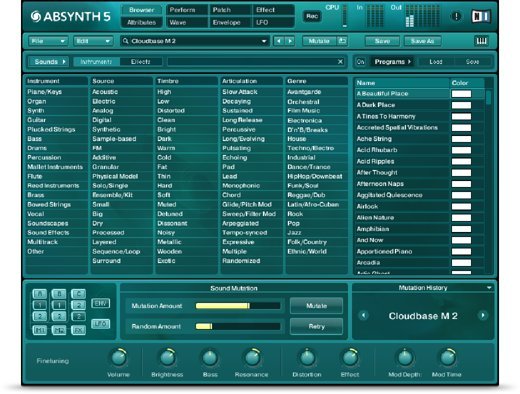Open the Wave window tab
520x394 pixels.
187,22
